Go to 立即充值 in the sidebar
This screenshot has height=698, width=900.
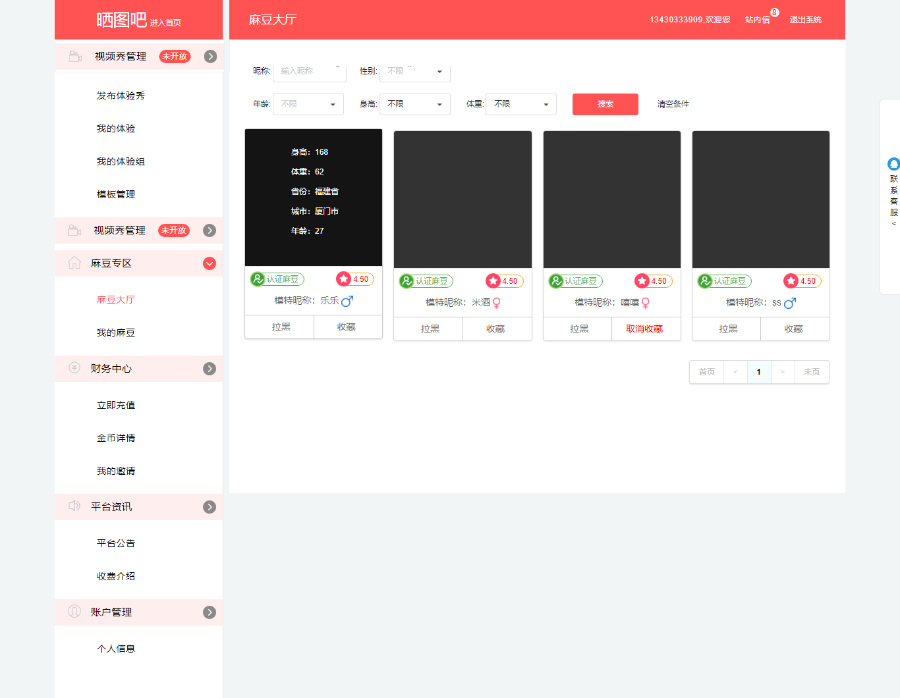(116, 405)
